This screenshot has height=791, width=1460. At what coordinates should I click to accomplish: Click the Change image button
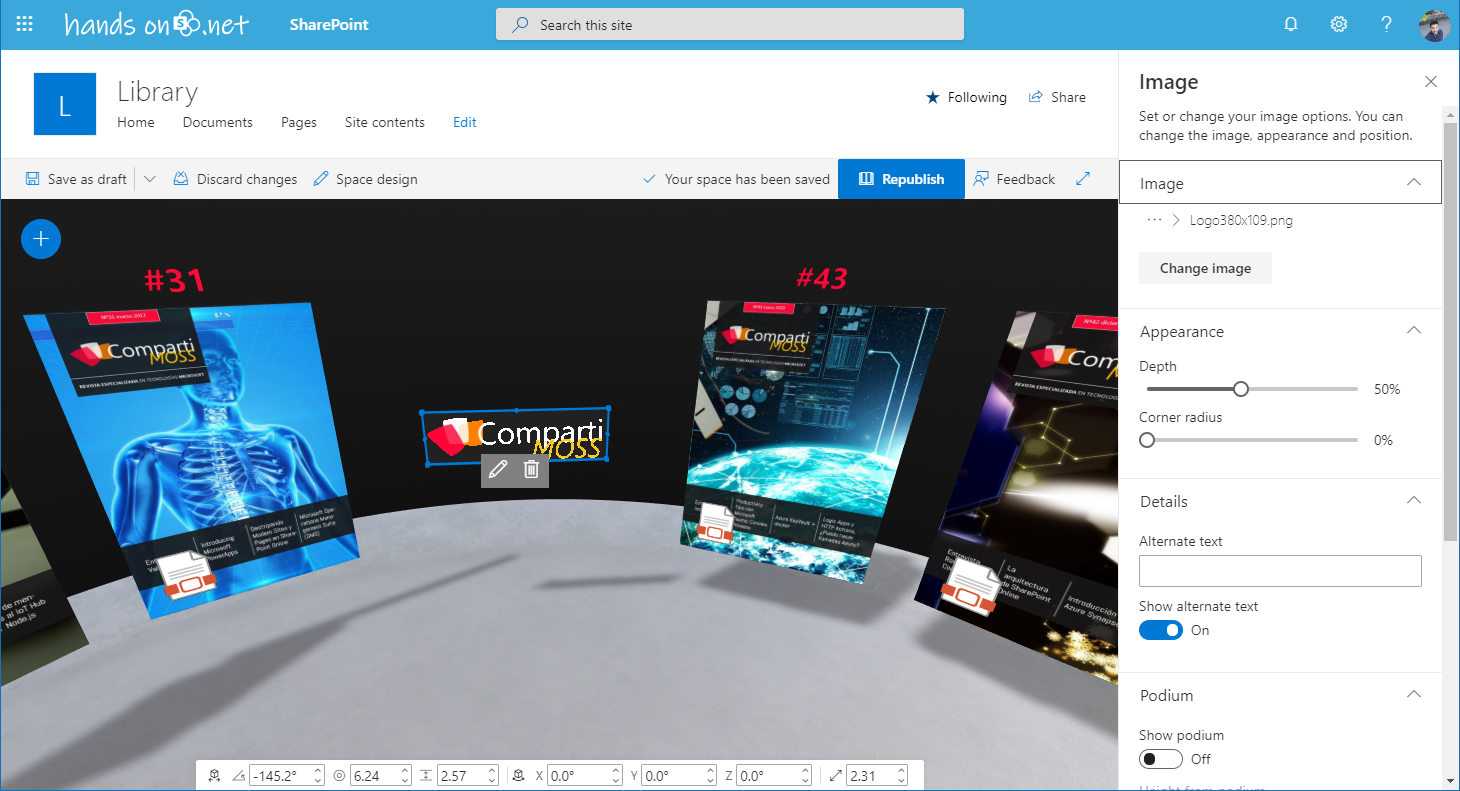(x=1205, y=268)
